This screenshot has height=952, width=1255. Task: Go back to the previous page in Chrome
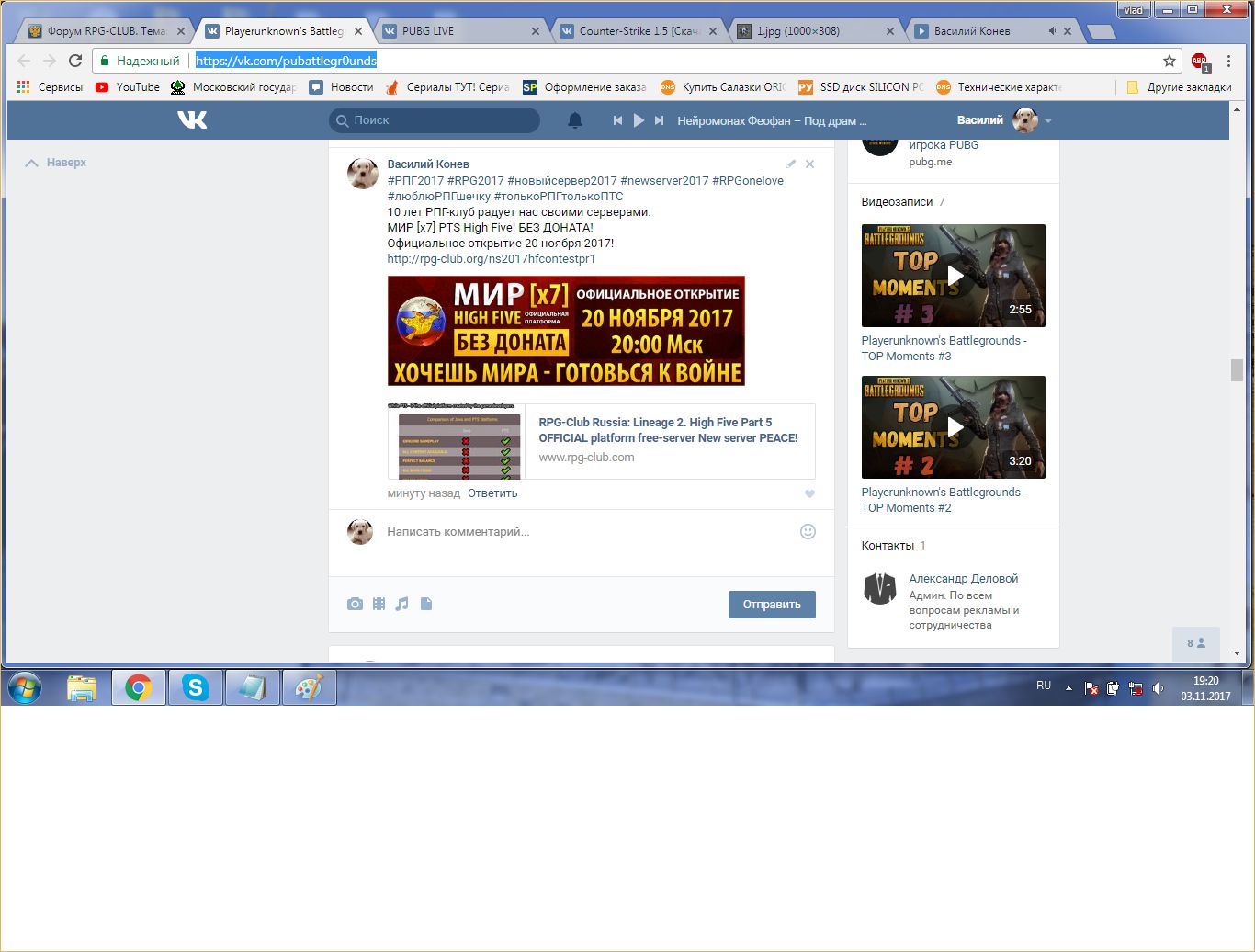24,61
